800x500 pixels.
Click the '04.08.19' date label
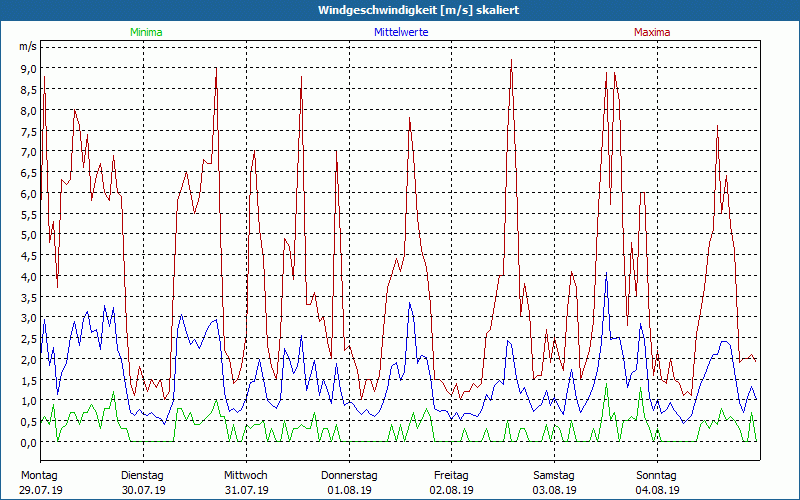(658, 490)
